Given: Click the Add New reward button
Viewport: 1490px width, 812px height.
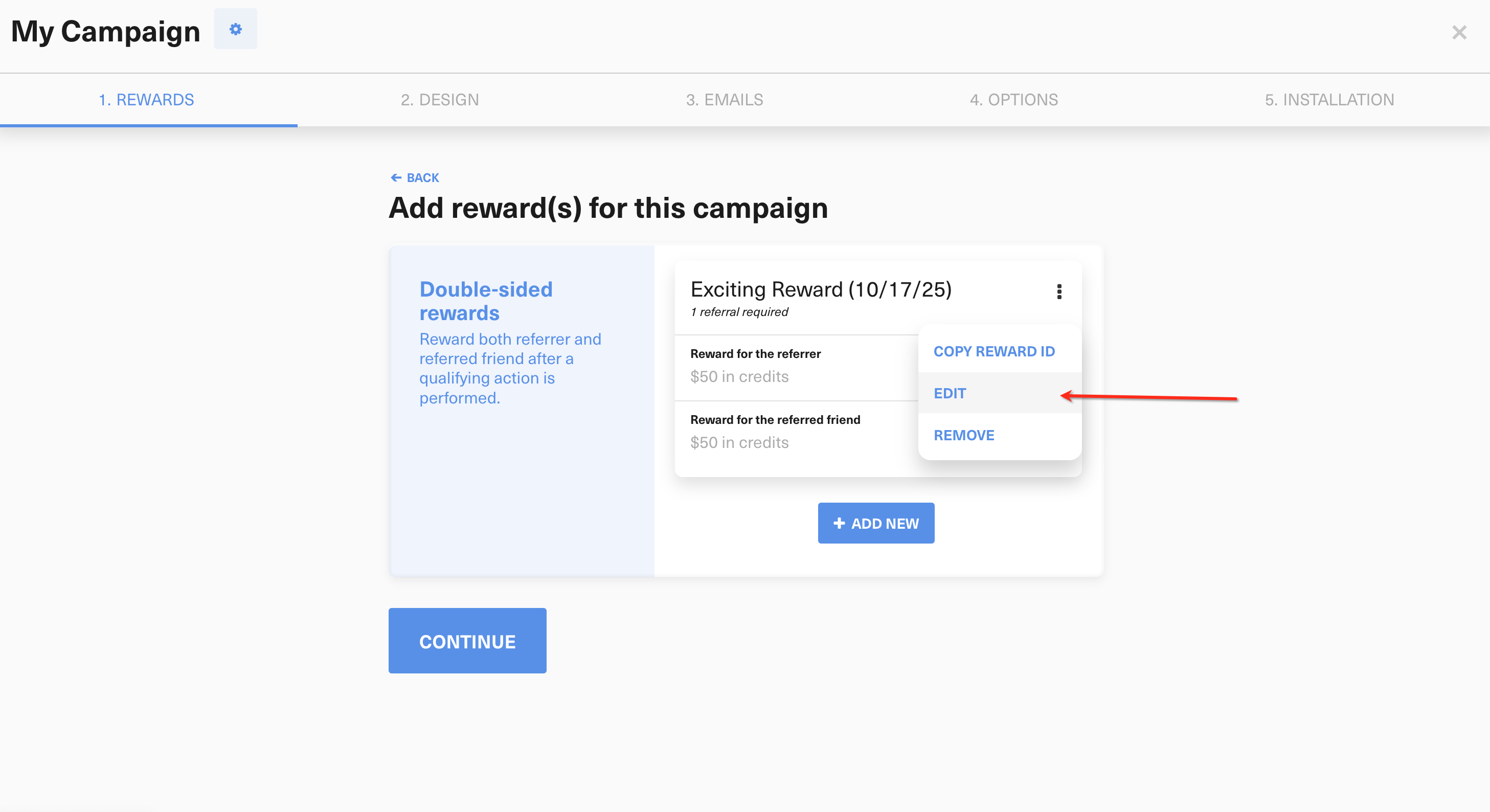Looking at the screenshot, I should [876, 523].
